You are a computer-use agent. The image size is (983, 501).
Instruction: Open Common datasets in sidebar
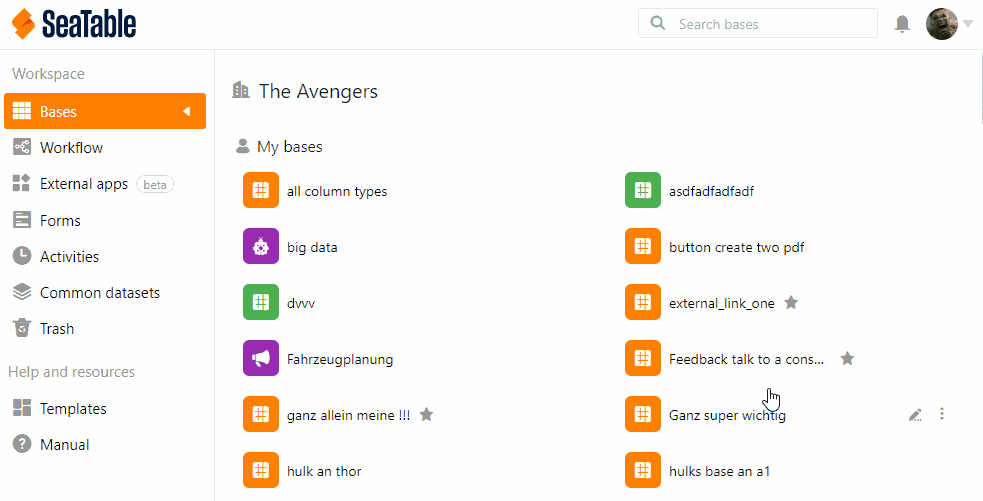pyautogui.click(x=99, y=293)
